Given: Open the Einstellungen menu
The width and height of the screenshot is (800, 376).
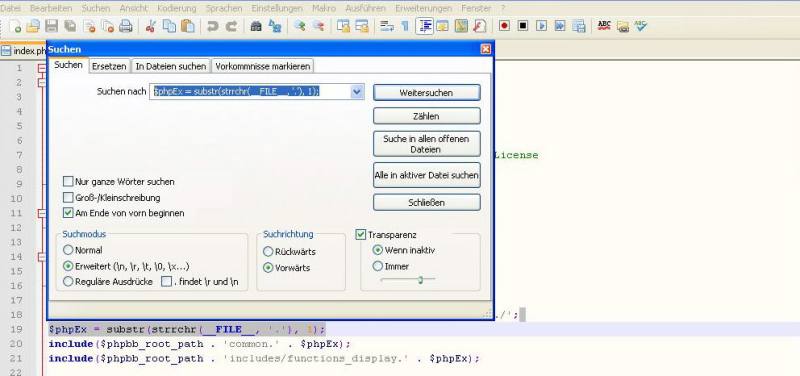Looking at the screenshot, I should click(x=277, y=8).
